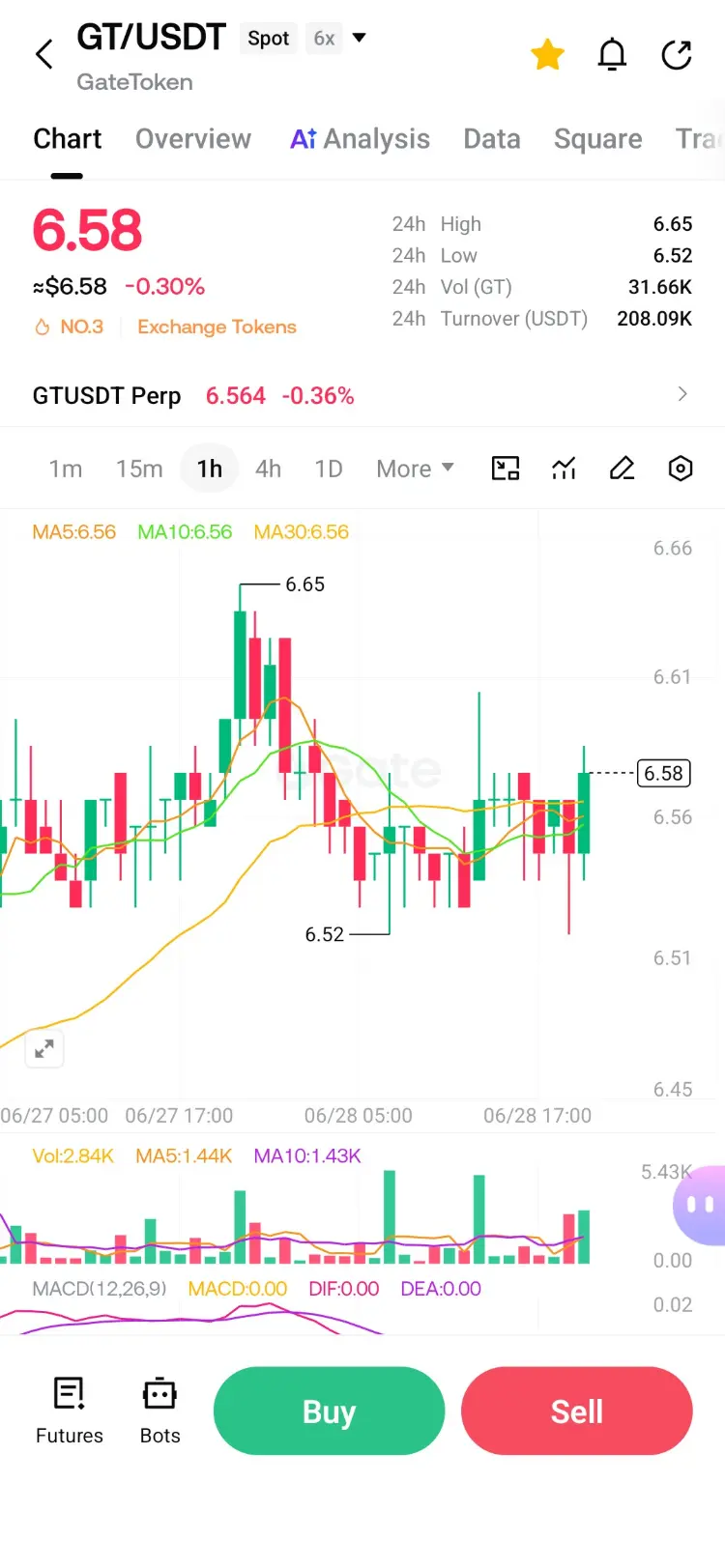
Task: Tap the MA10:6.56 indicator label
Action: point(185,532)
